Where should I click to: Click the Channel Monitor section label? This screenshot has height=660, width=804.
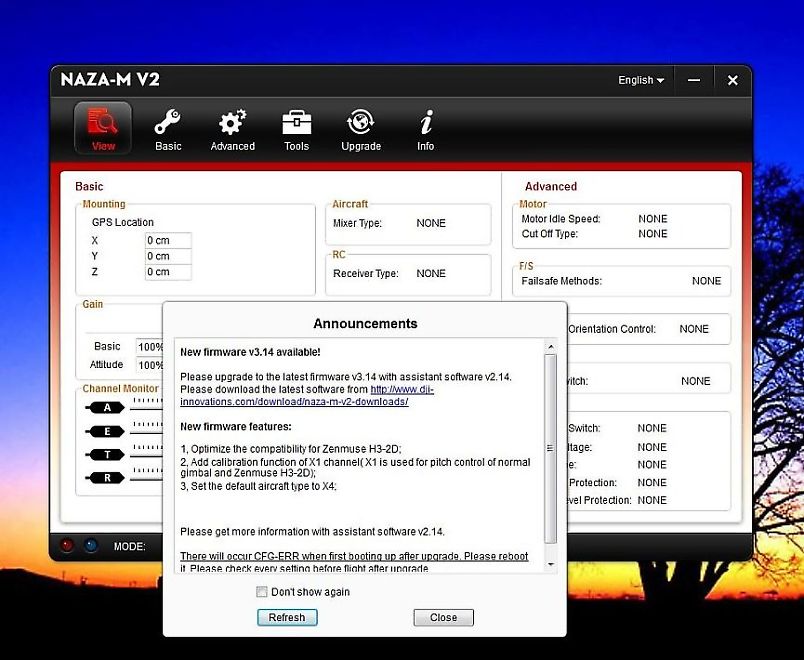[120, 389]
